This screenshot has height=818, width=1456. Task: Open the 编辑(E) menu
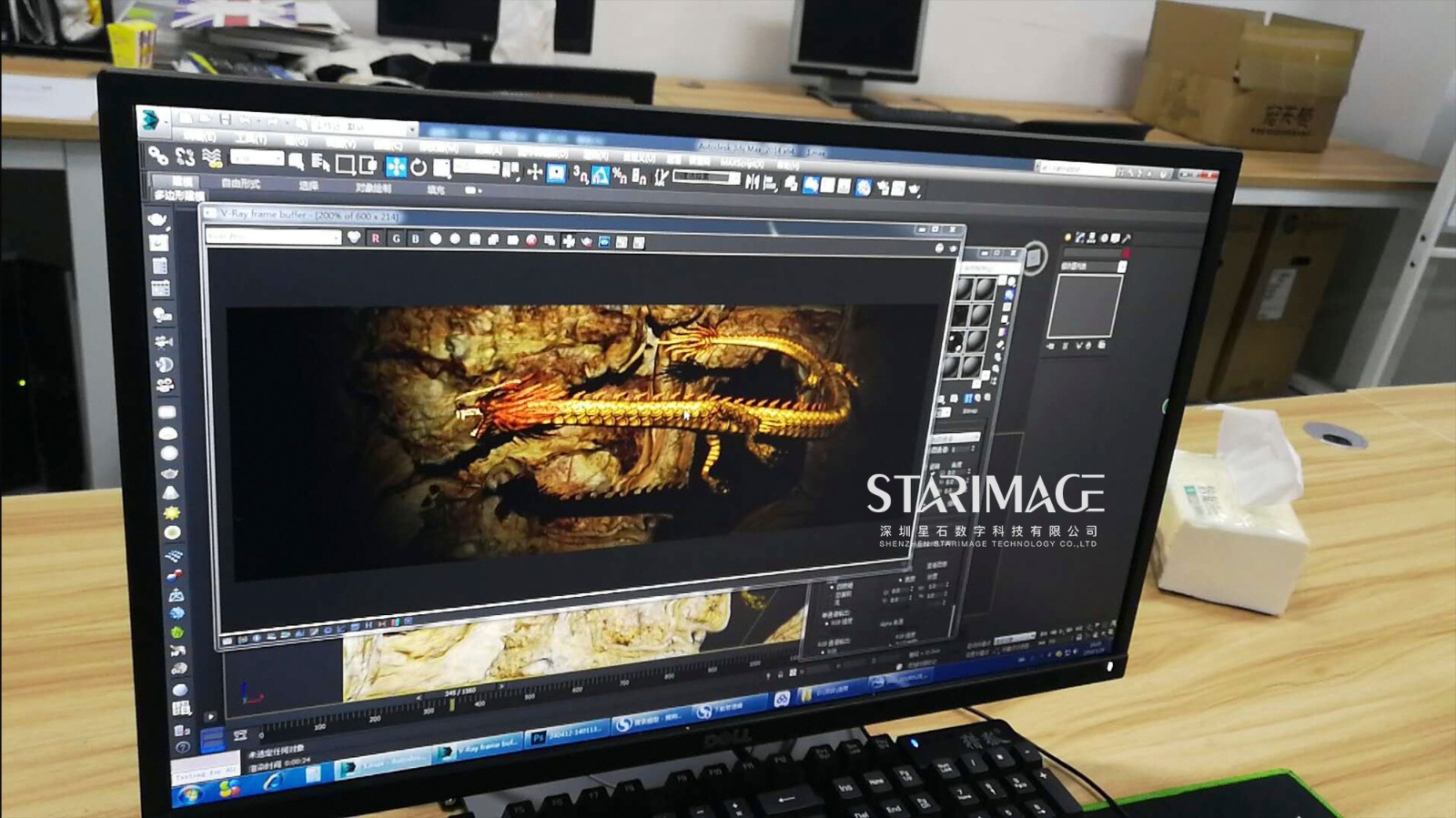(x=199, y=136)
